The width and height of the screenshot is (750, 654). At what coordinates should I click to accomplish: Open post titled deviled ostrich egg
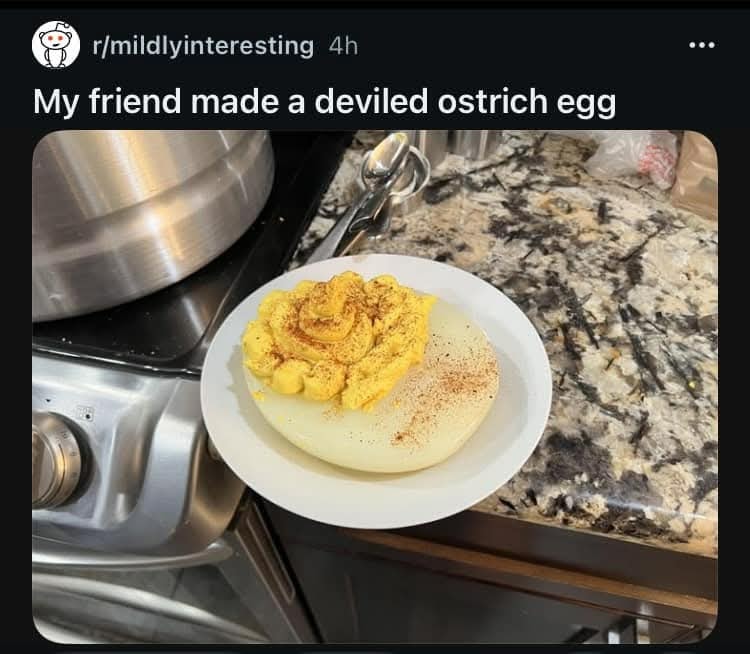pyautogui.click(x=324, y=101)
